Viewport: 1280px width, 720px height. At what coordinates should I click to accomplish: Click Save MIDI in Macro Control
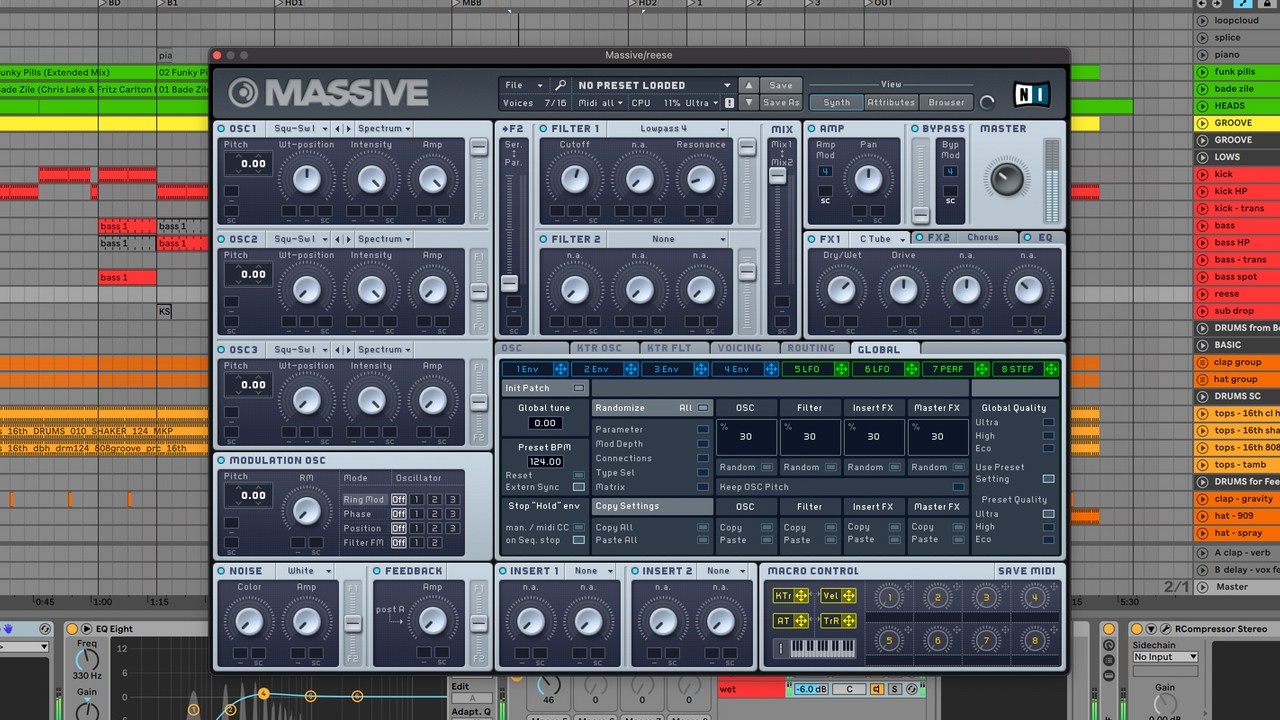click(1025, 571)
